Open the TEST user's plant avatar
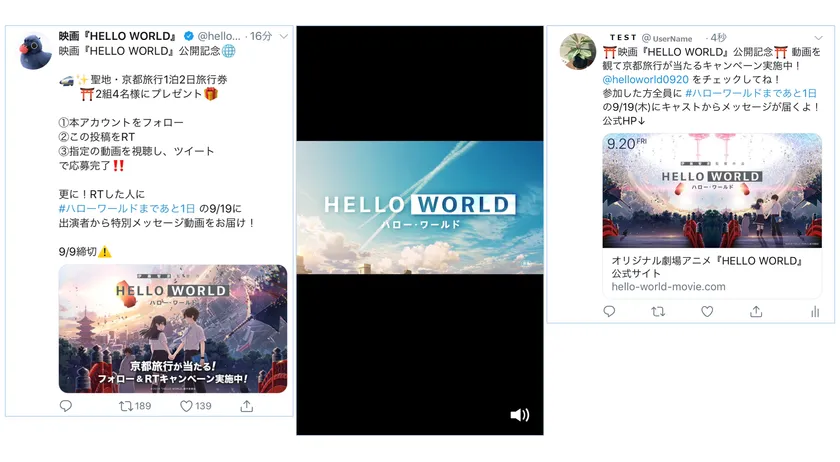 click(578, 51)
